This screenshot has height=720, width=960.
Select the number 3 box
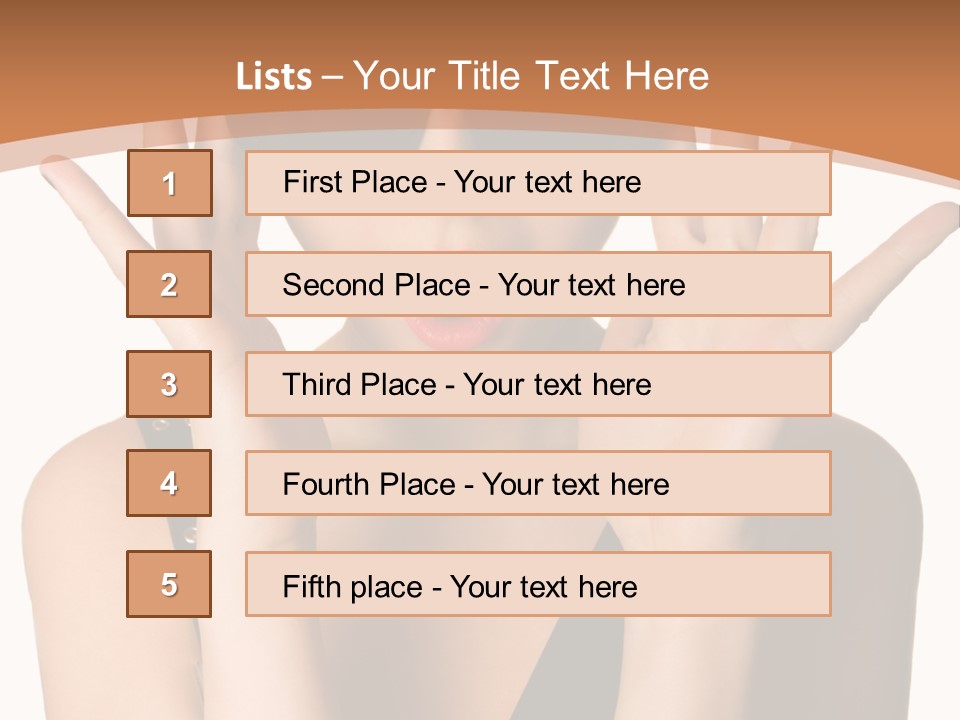170,384
